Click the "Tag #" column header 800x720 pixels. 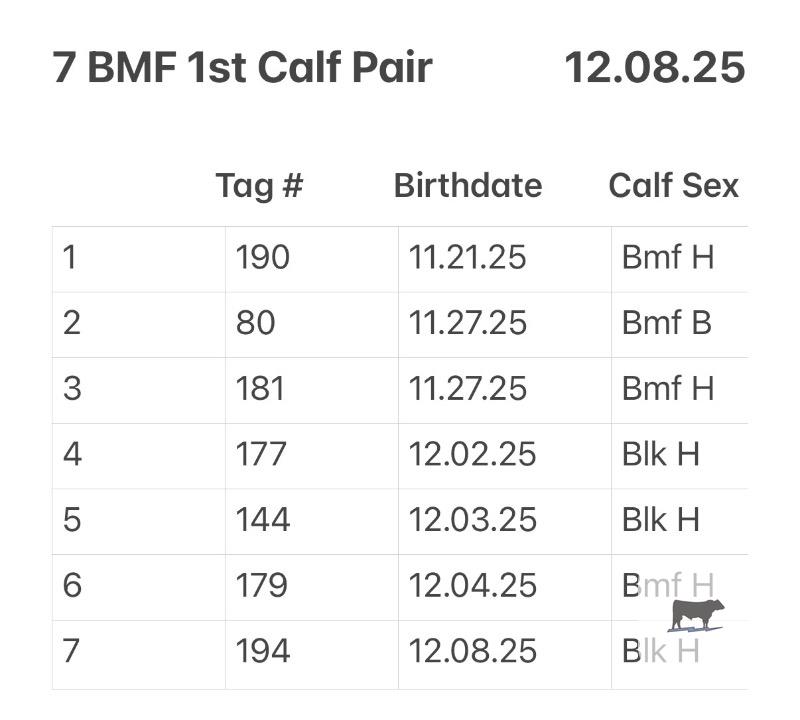pyautogui.click(x=259, y=185)
